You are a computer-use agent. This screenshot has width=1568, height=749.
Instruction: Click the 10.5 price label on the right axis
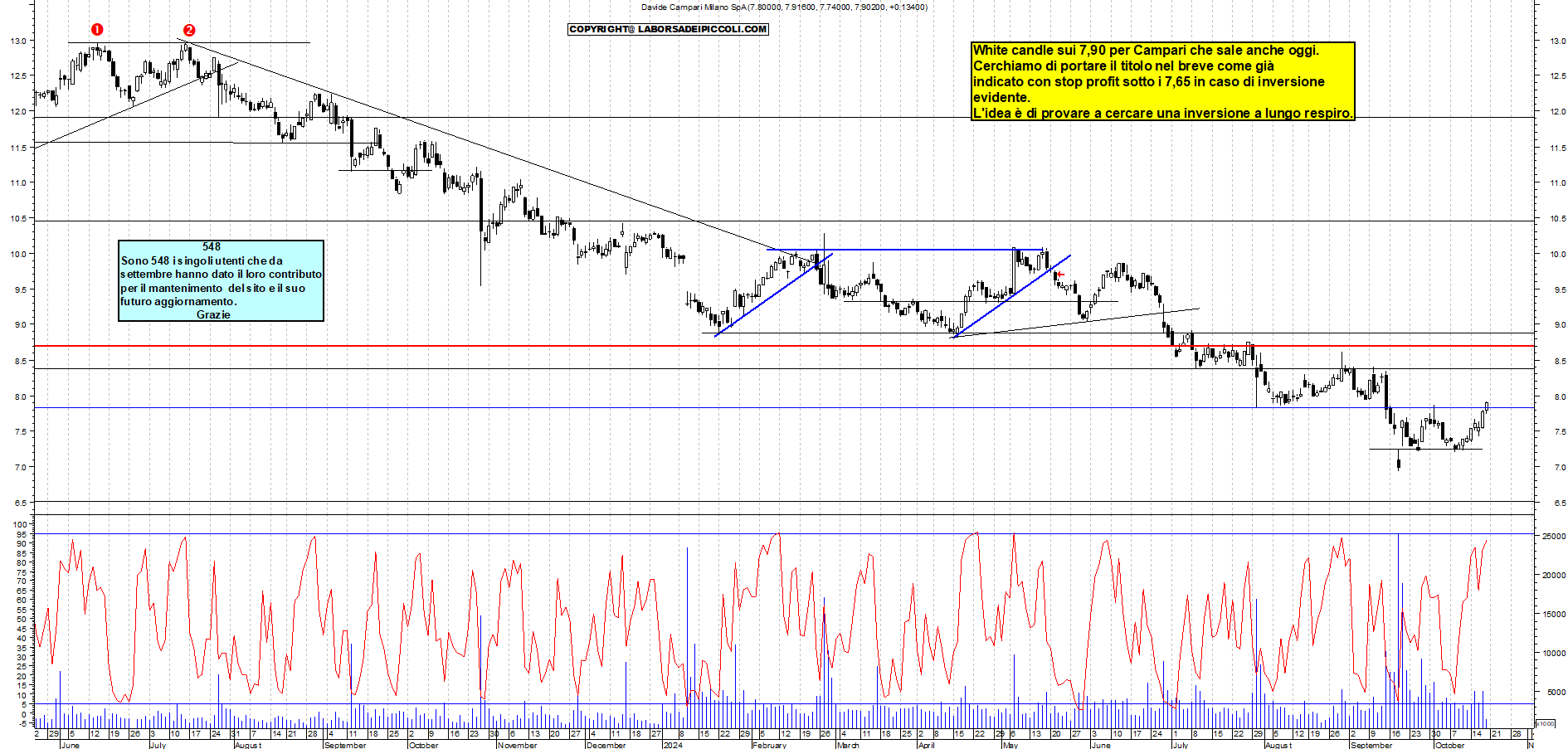click(1557, 218)
